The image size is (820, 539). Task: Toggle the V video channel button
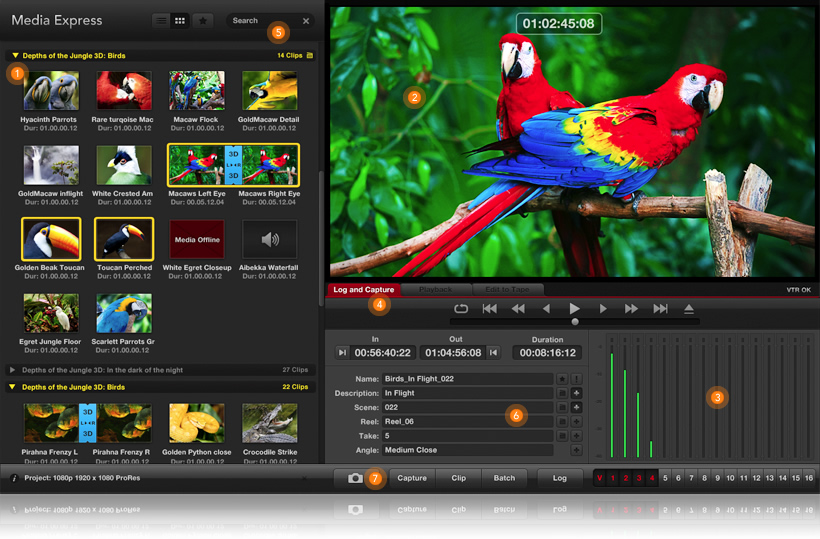600,478
